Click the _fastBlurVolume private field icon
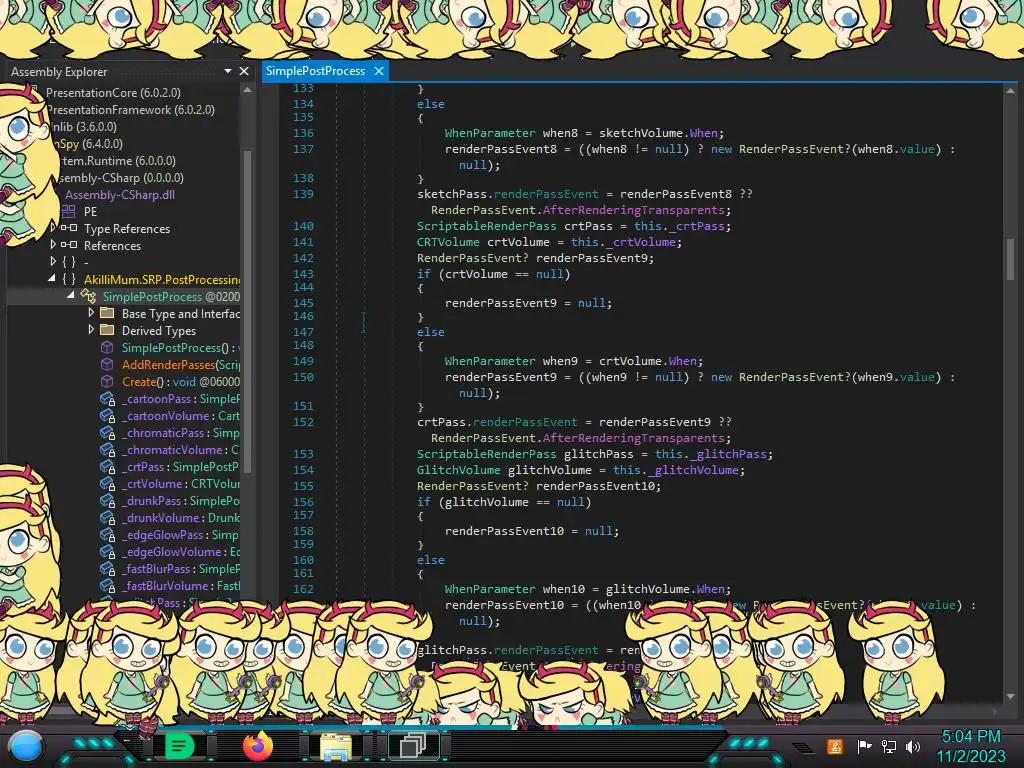1024x768 pixels. (x=107, y=585)
